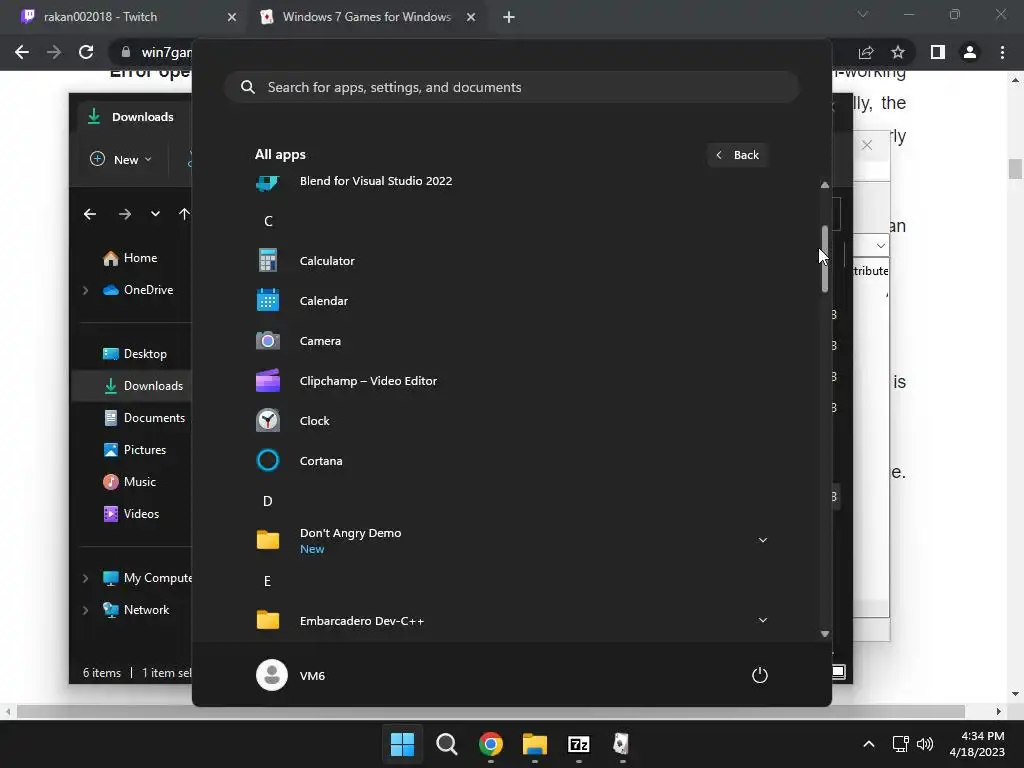This screenshot has width=1024, height=768.
Task: Open the Chrome three-dot menu
Action: [1002, 52]
